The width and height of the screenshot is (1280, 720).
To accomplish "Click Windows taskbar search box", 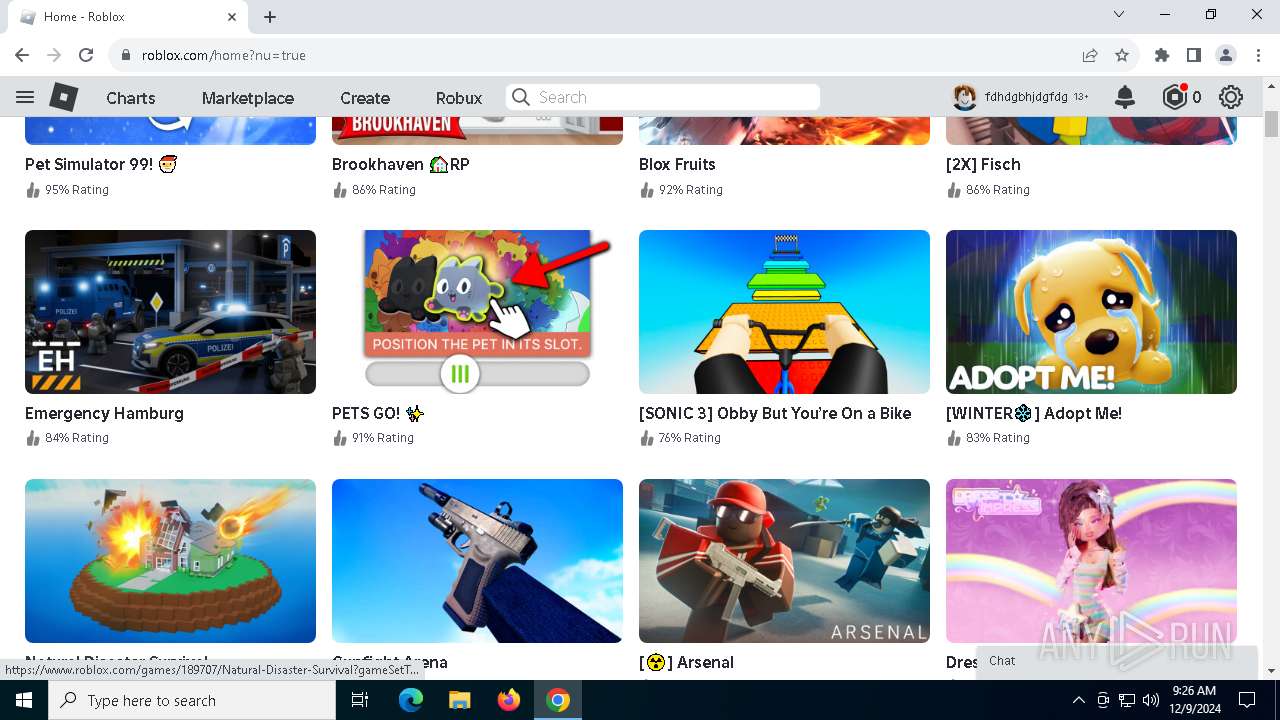I will (x=192, y=700).
